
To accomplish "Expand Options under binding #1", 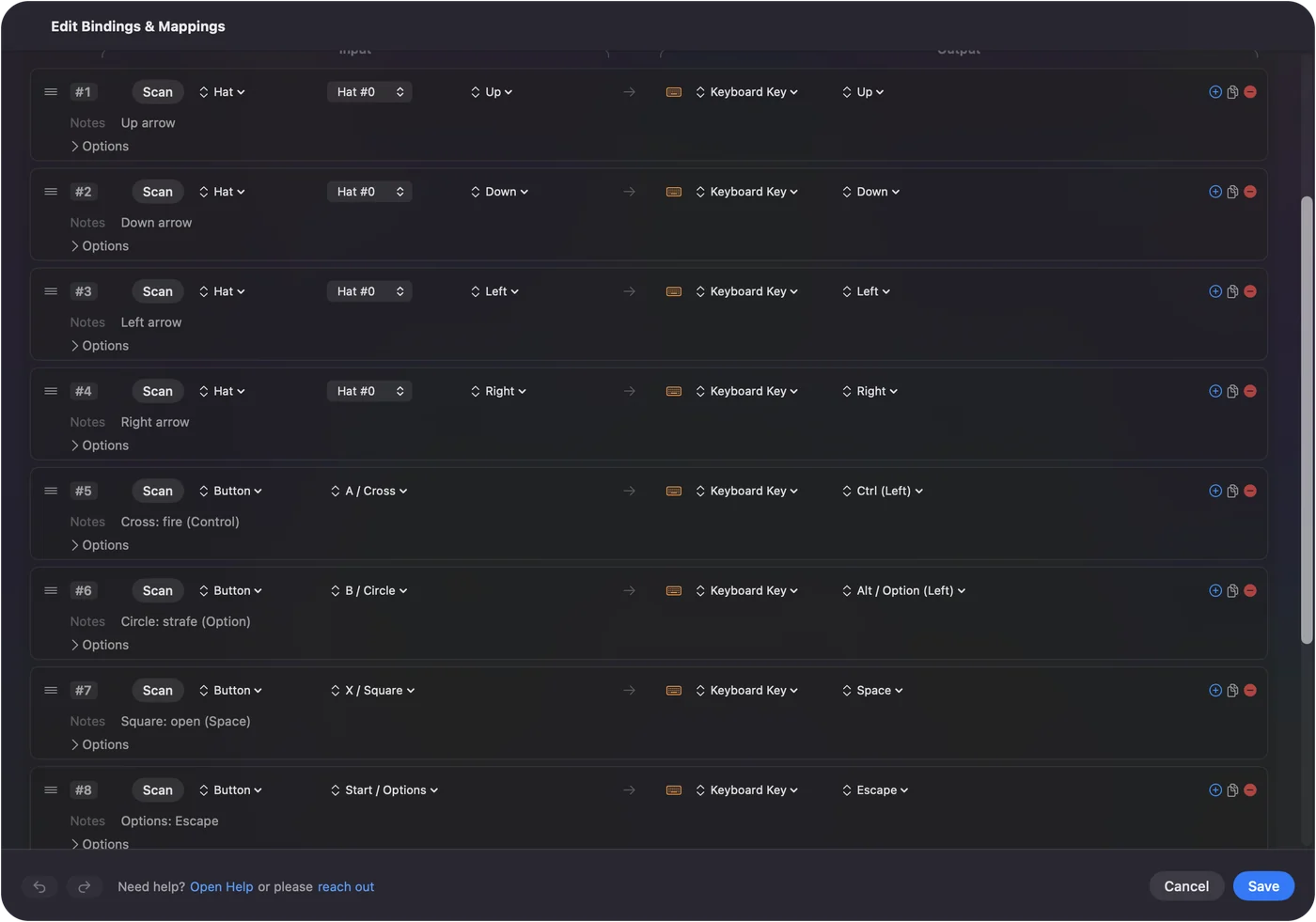I will (100, 147).
